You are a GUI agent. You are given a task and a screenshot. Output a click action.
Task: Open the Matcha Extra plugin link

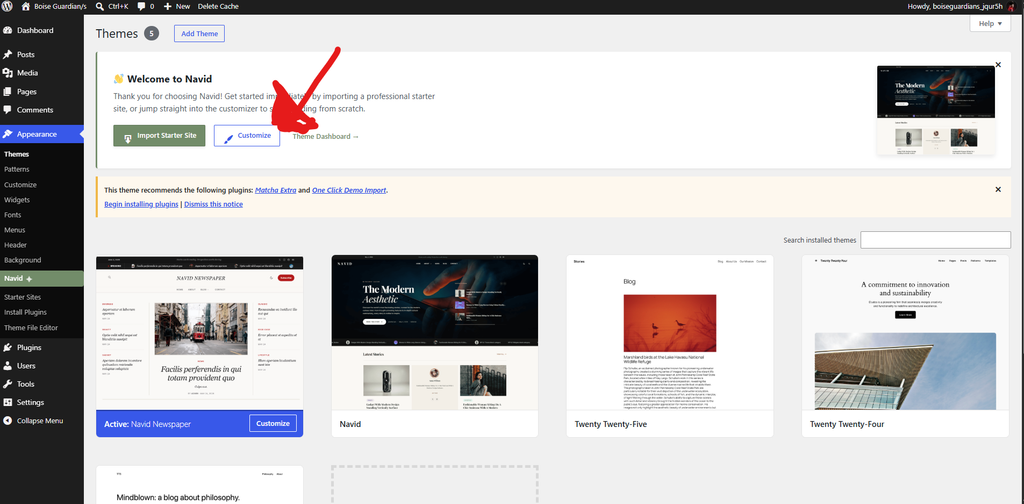pyautogui.click(x=276, y=191)
